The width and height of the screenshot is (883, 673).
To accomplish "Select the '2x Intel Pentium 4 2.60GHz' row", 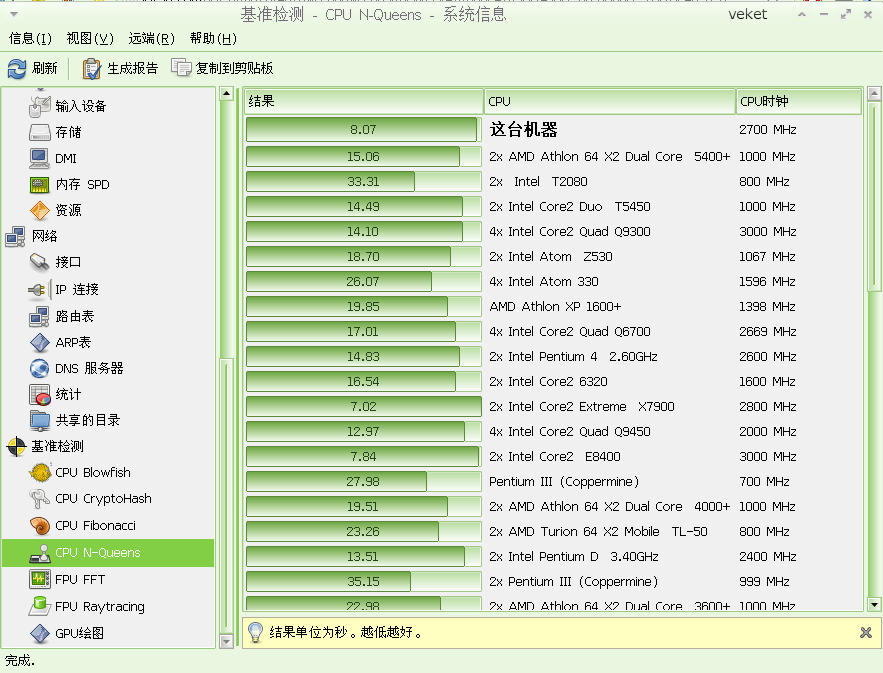I will (554, 357).
